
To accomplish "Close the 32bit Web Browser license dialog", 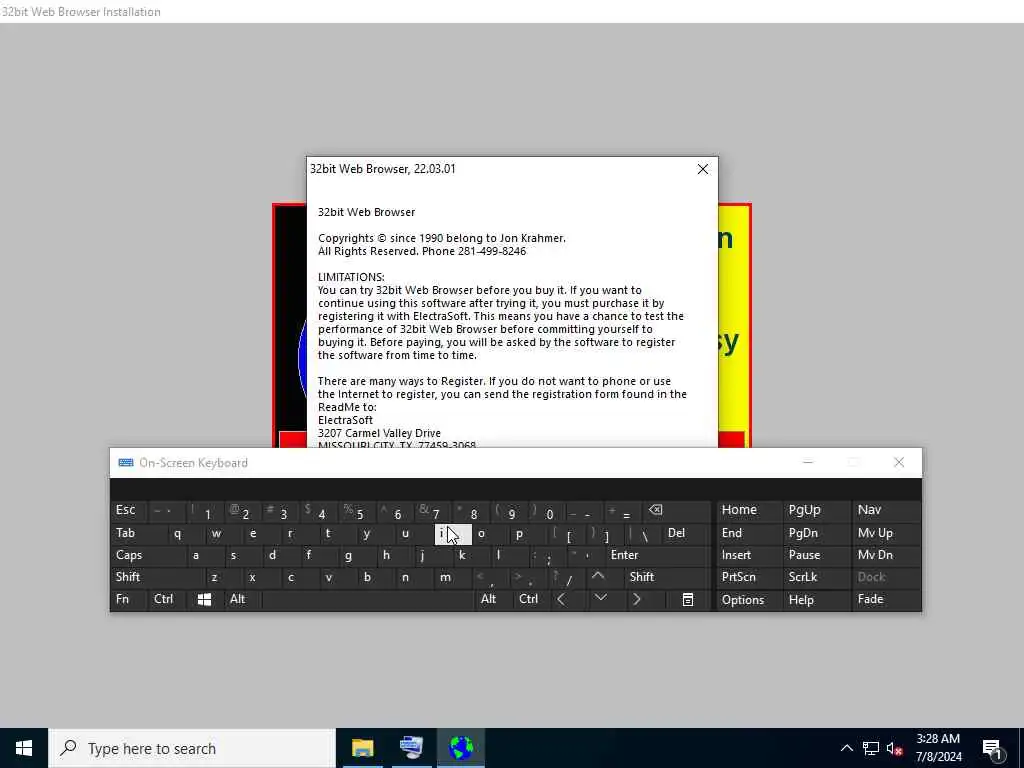I will point(703,169).
